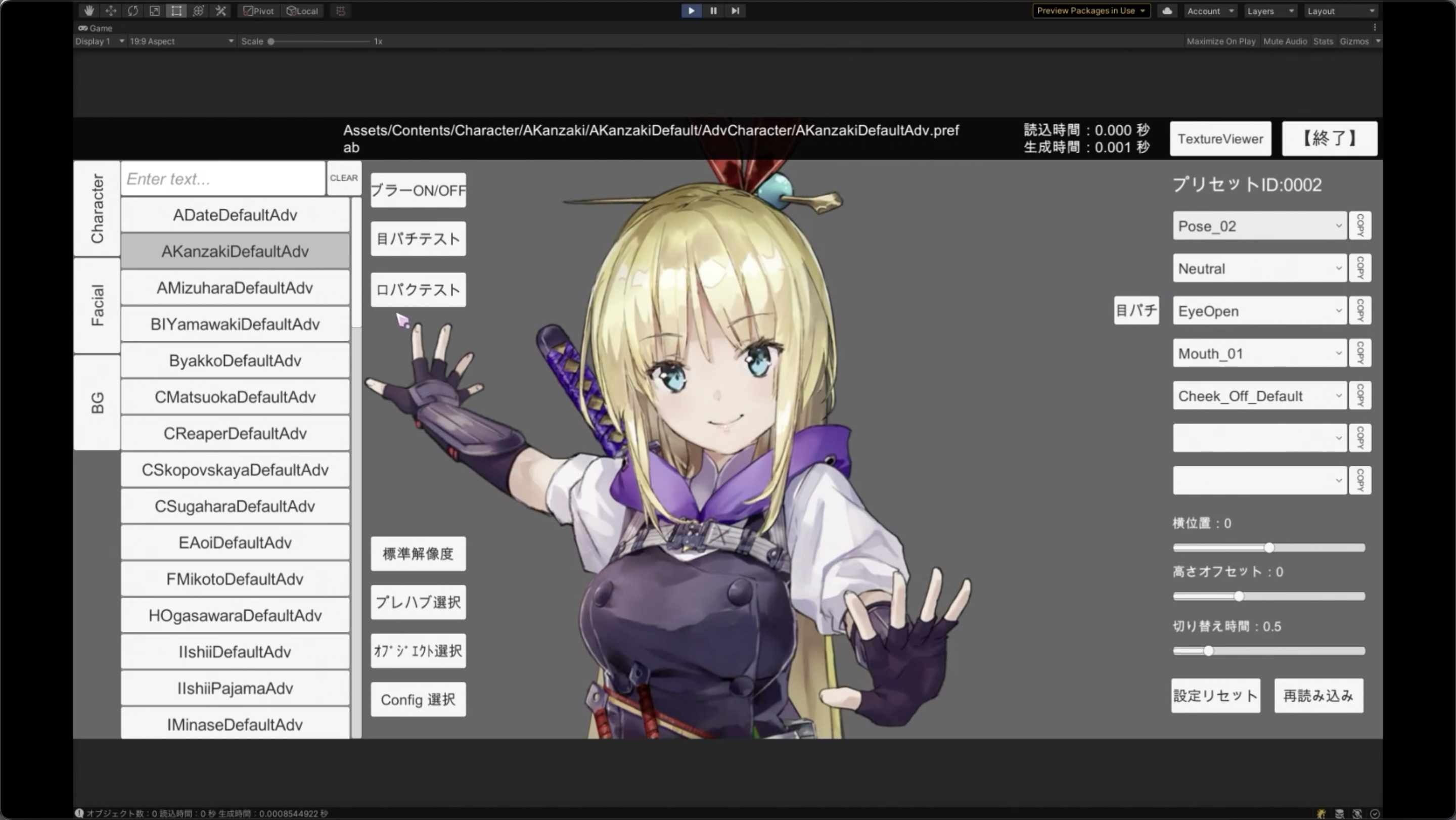Pause playback with the Pause button
The height and width of the screenshot is (820, 1456).
pos(713,11)
